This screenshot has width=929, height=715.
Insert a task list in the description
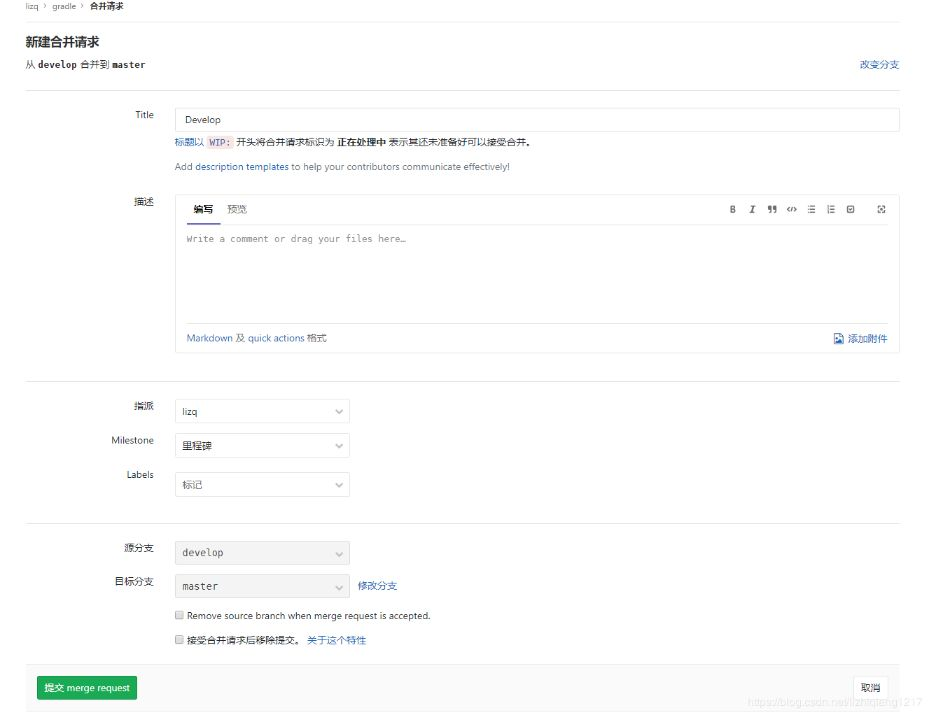[x=852, y=209]
